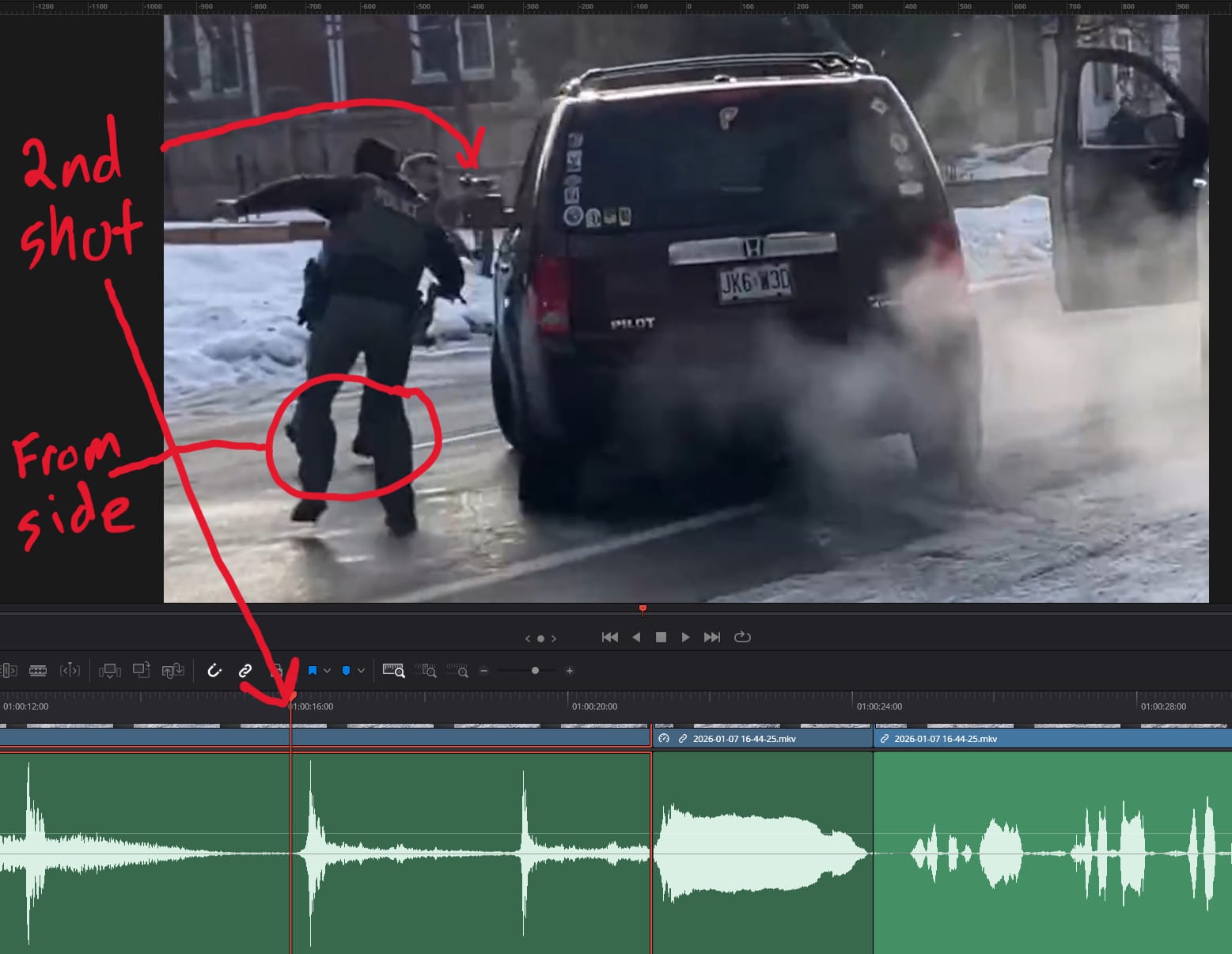Click the timeline zoom slider handle

[535, 671]
